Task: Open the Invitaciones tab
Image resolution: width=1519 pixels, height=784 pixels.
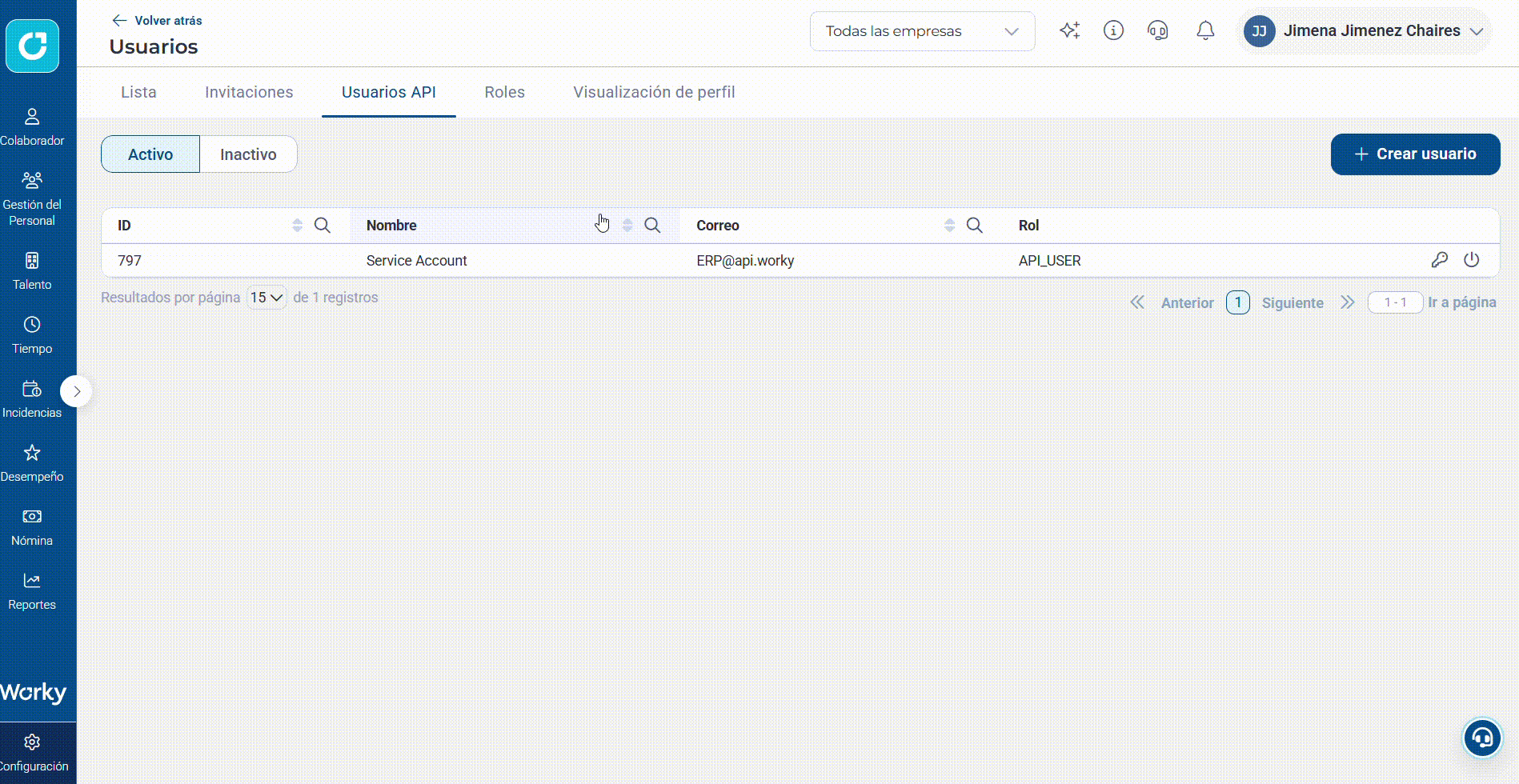Action: pyautogui.click(x=249, y=92)
